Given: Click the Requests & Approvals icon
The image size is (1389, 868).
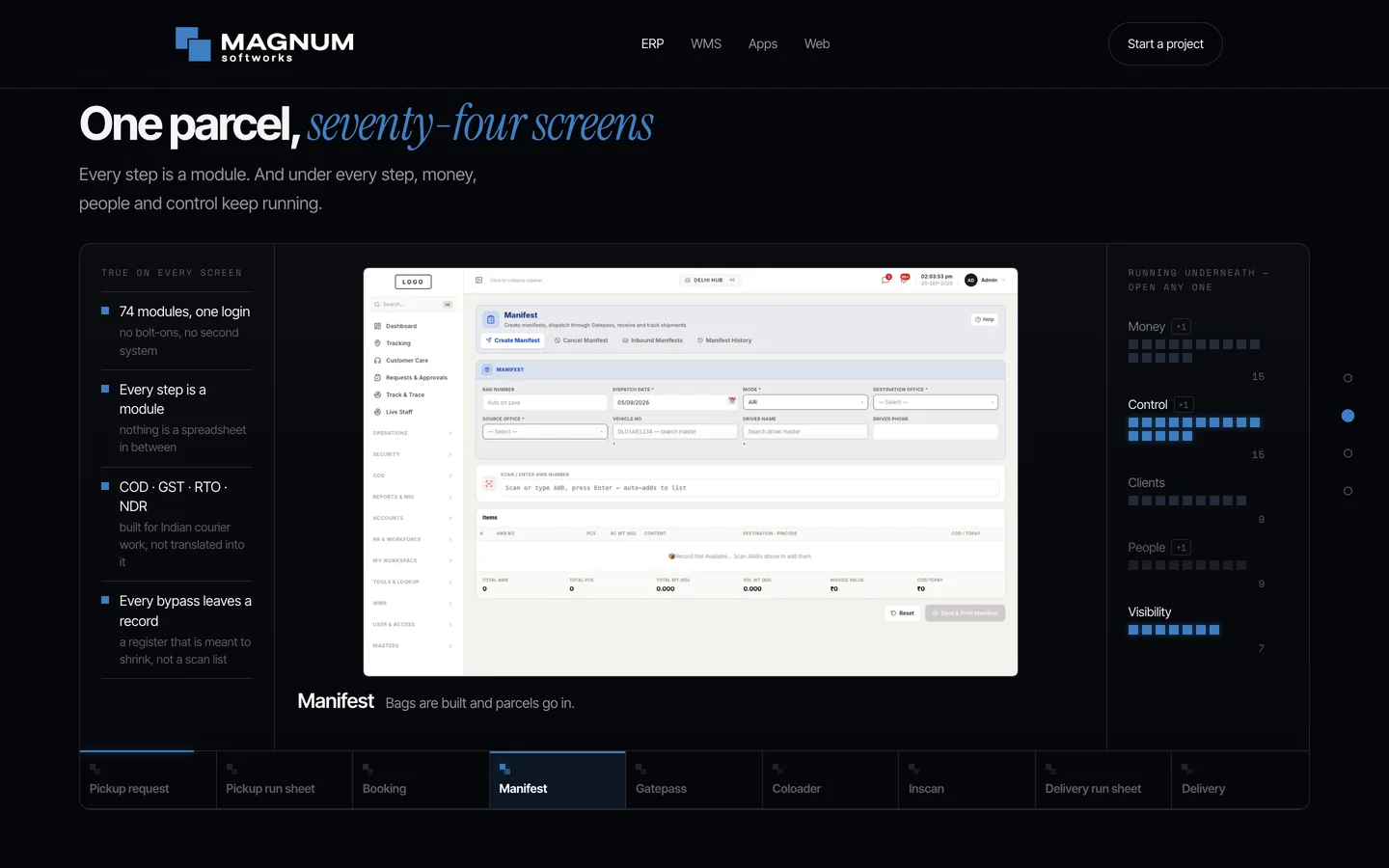Looking at the screenshot, I should click(377, 378).
